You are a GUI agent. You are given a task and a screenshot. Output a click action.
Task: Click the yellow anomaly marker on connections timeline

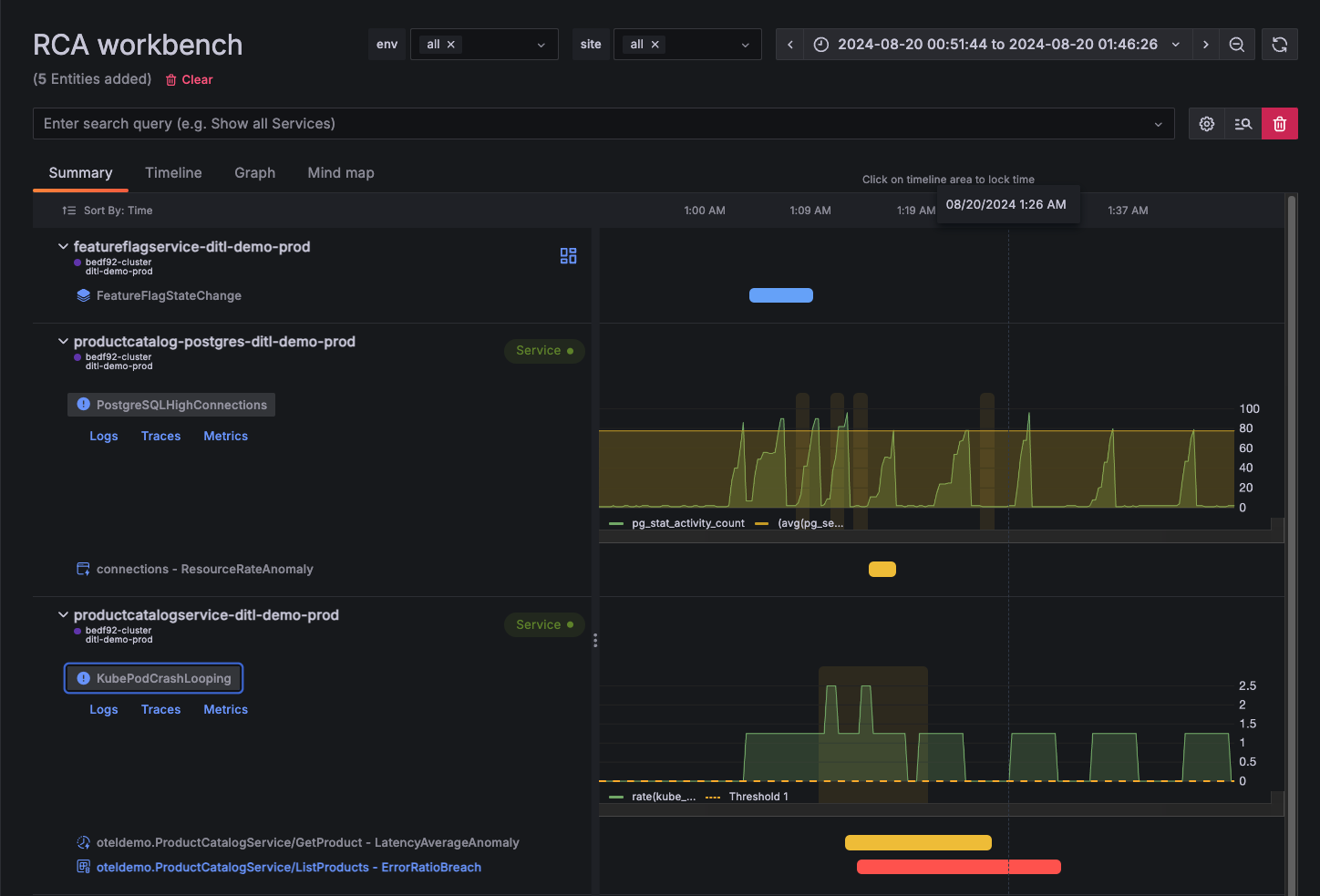pos(882,569)
